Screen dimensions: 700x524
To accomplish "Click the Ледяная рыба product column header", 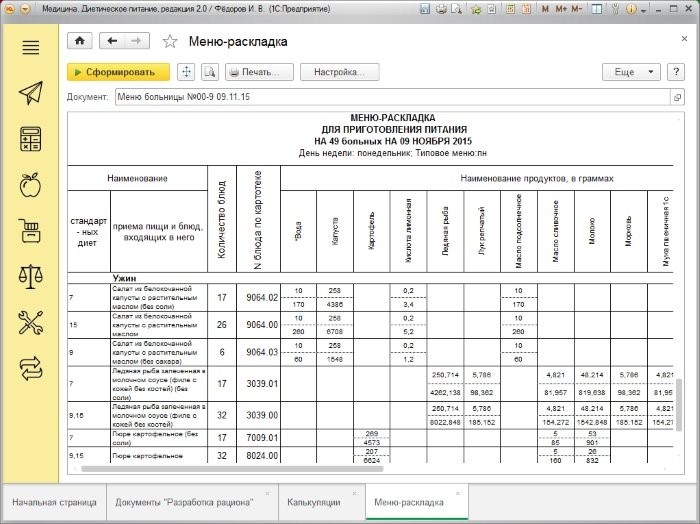I will [445, 231].
